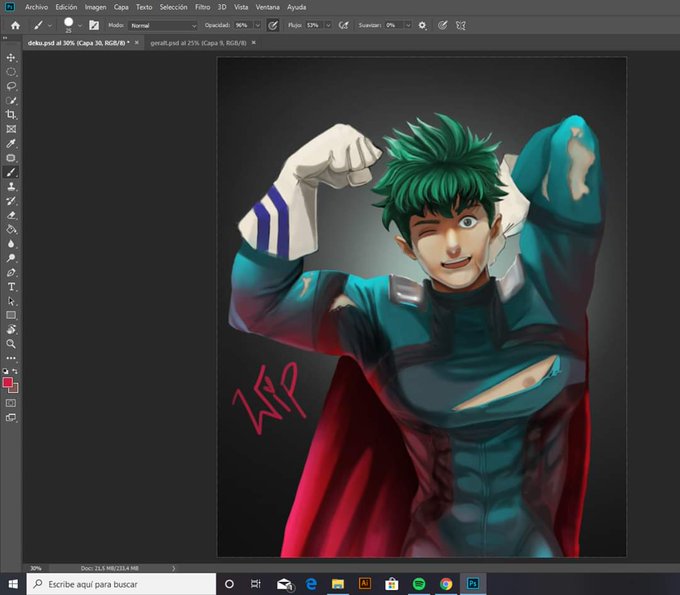The image size is (680, 595).
Task: Click the Opacidad value field
Action: 243,26
